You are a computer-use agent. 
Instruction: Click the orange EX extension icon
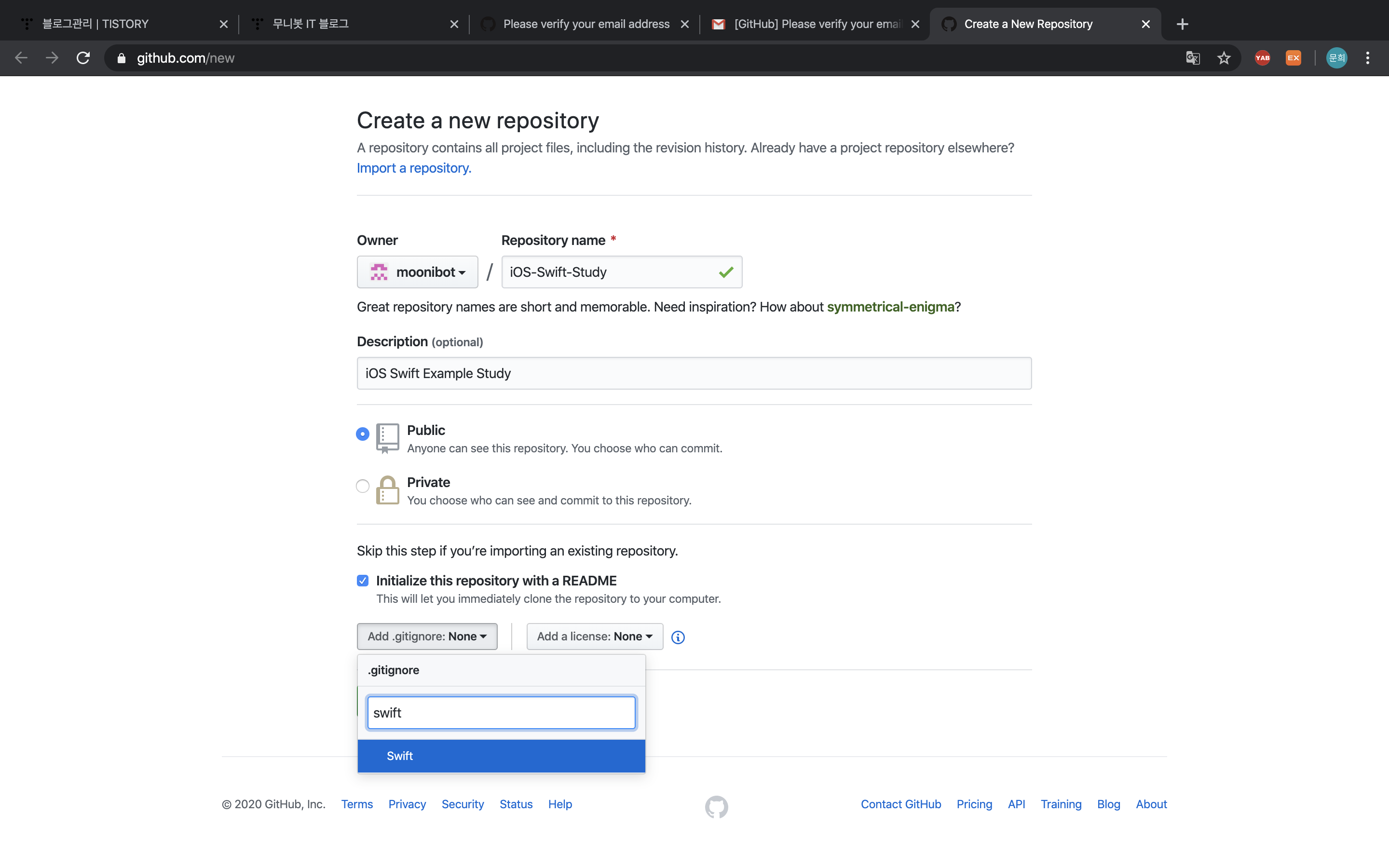pyautogui.click(x=1293, y=58)
